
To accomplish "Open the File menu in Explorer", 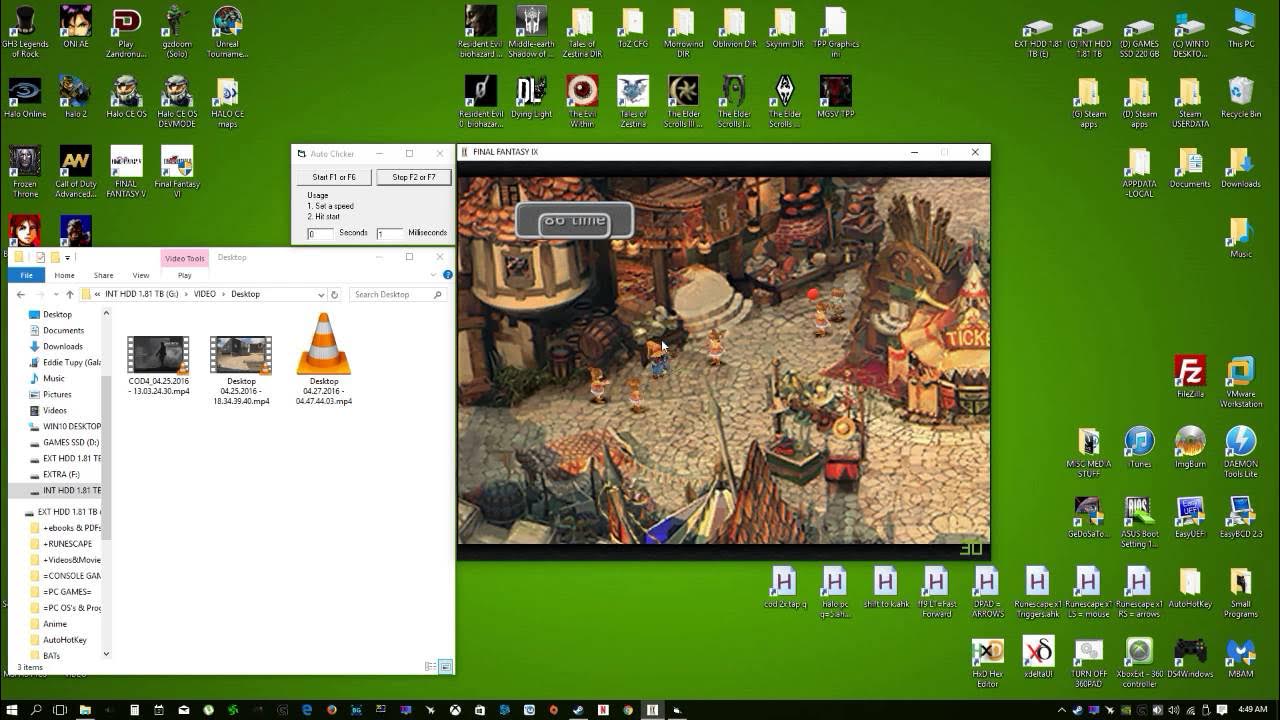I will point(27,275).
